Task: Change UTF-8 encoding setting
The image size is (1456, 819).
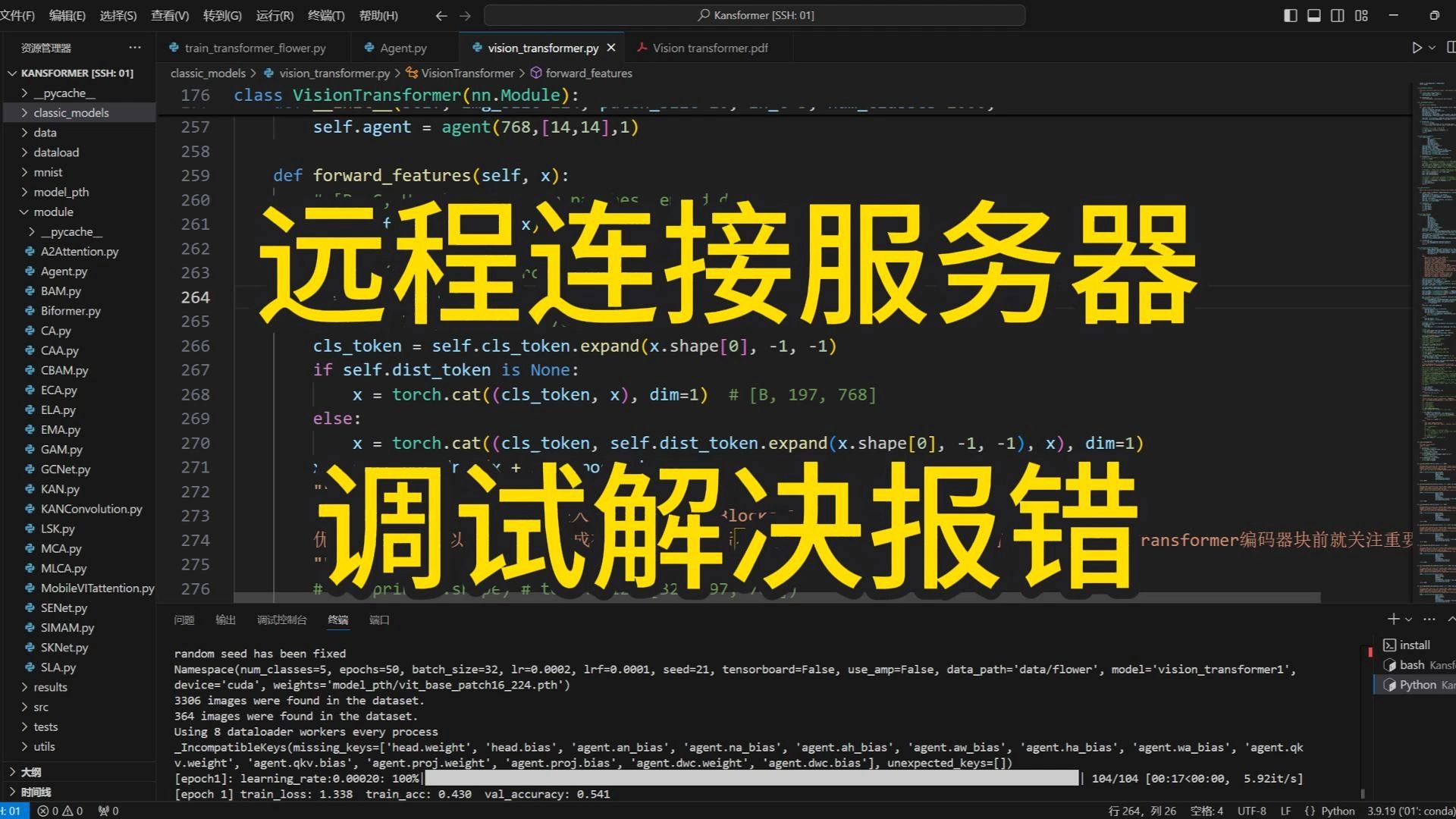Action: (1252, 811)
